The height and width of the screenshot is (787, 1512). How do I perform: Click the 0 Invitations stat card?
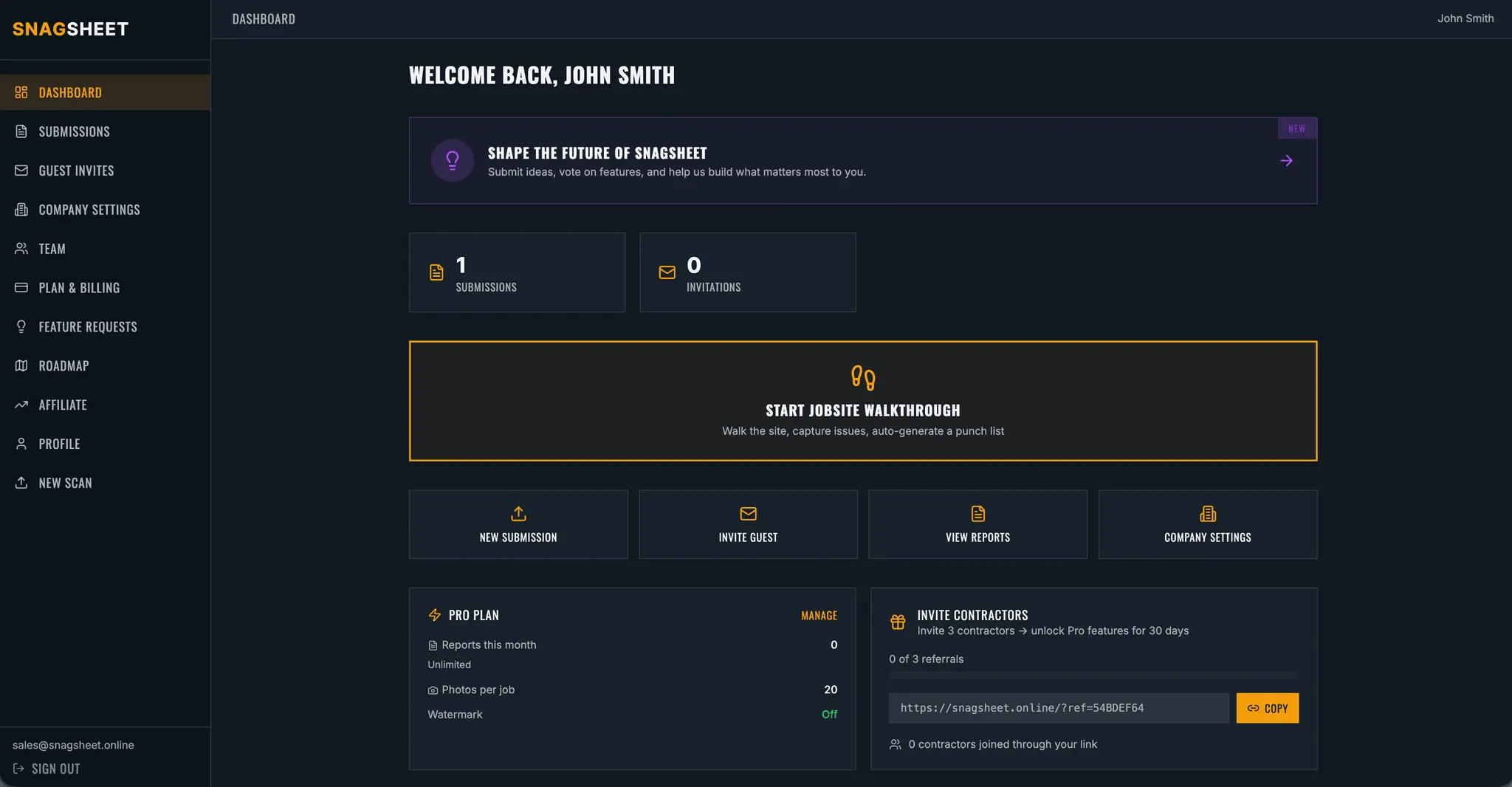[x=748, y=272]
